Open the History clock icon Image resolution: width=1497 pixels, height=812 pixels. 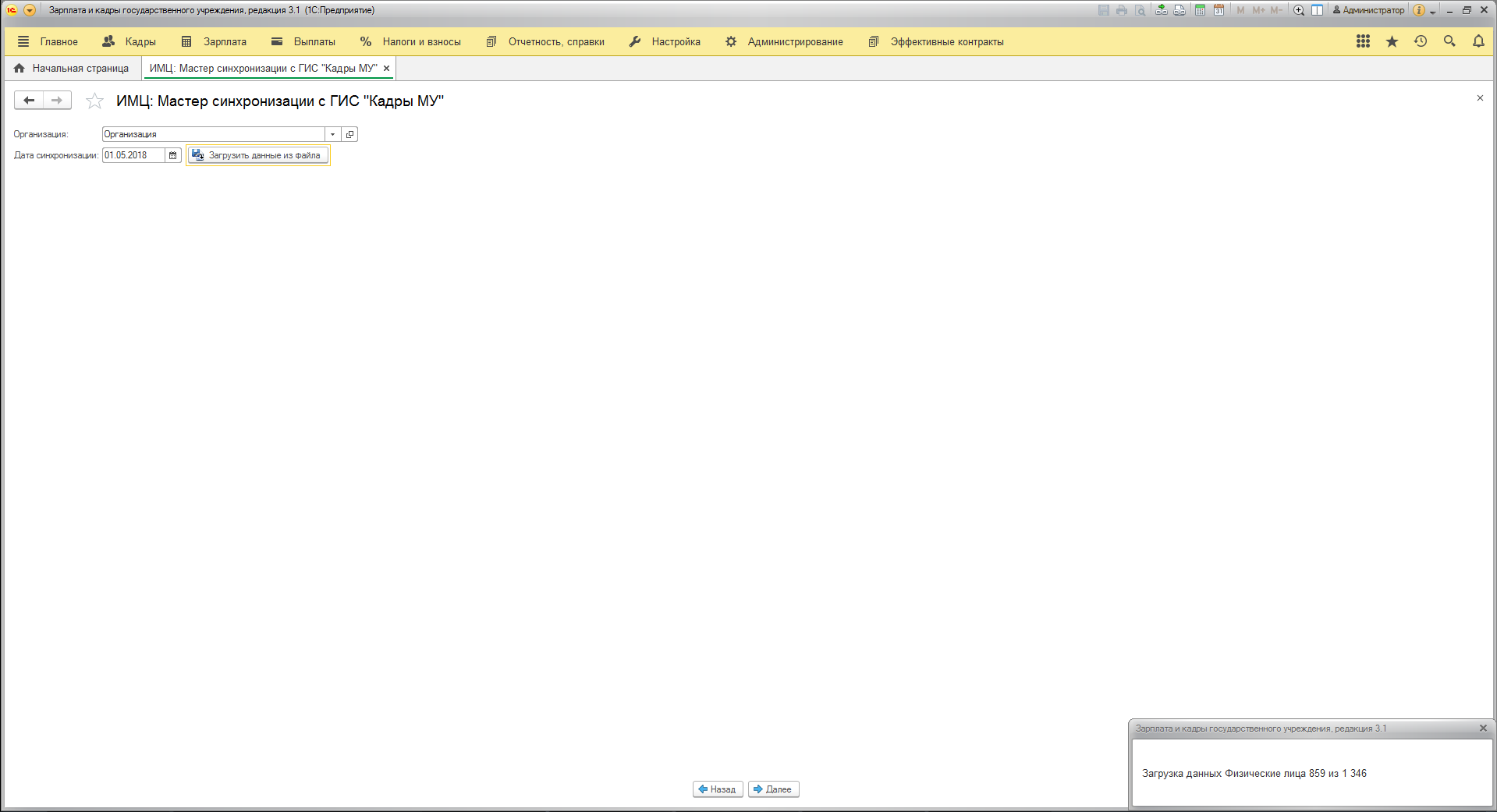[1421, 41]
